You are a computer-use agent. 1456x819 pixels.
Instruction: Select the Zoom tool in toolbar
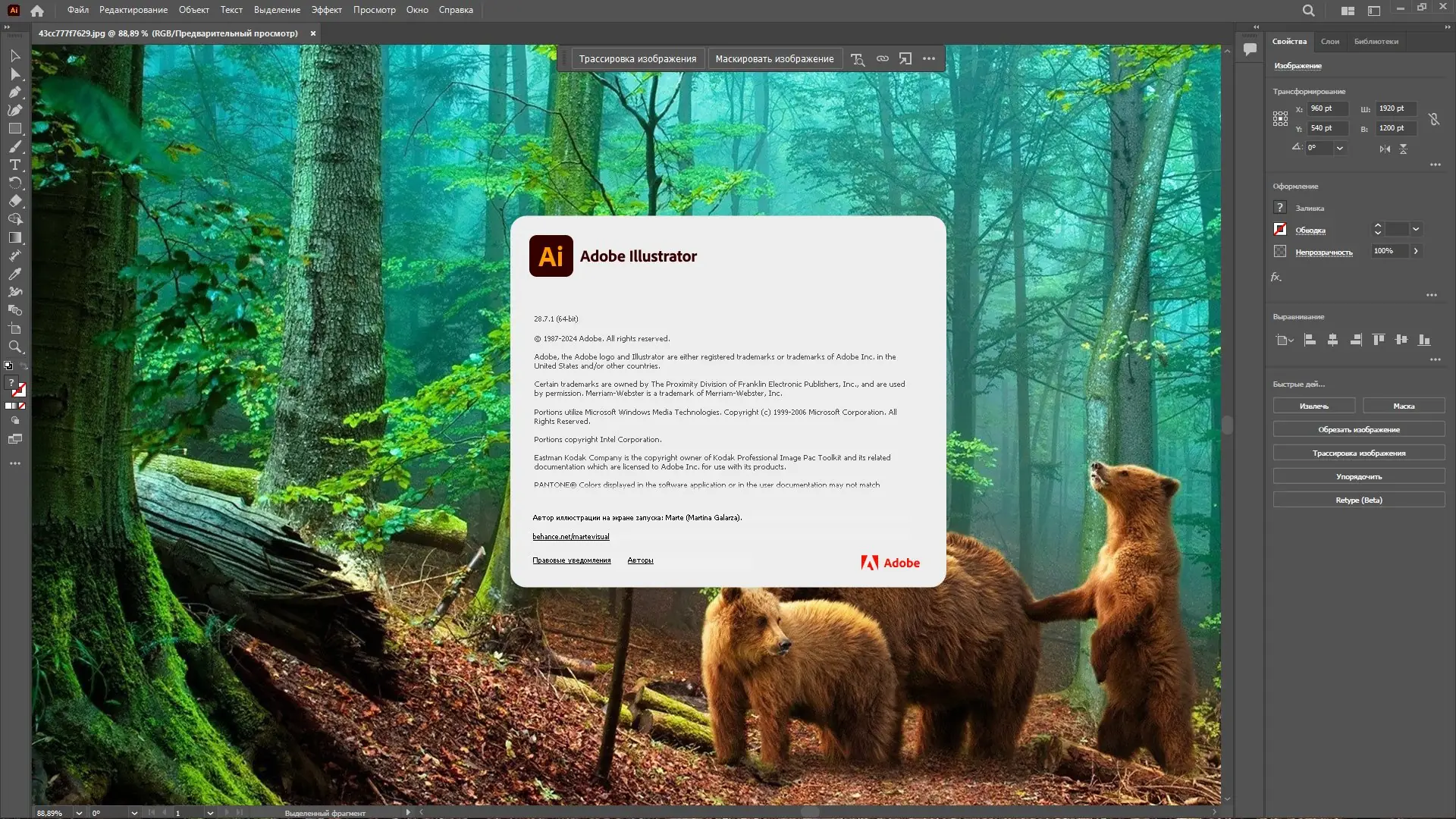(15, 347)
